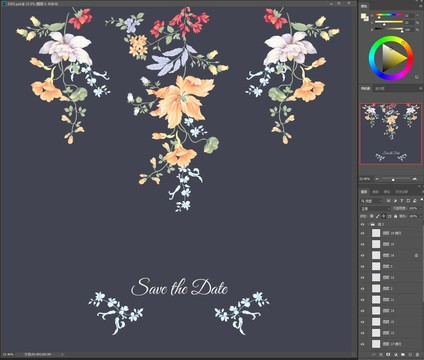
Task: Click the Navigator zoom slider
Action: click(395, 179)
